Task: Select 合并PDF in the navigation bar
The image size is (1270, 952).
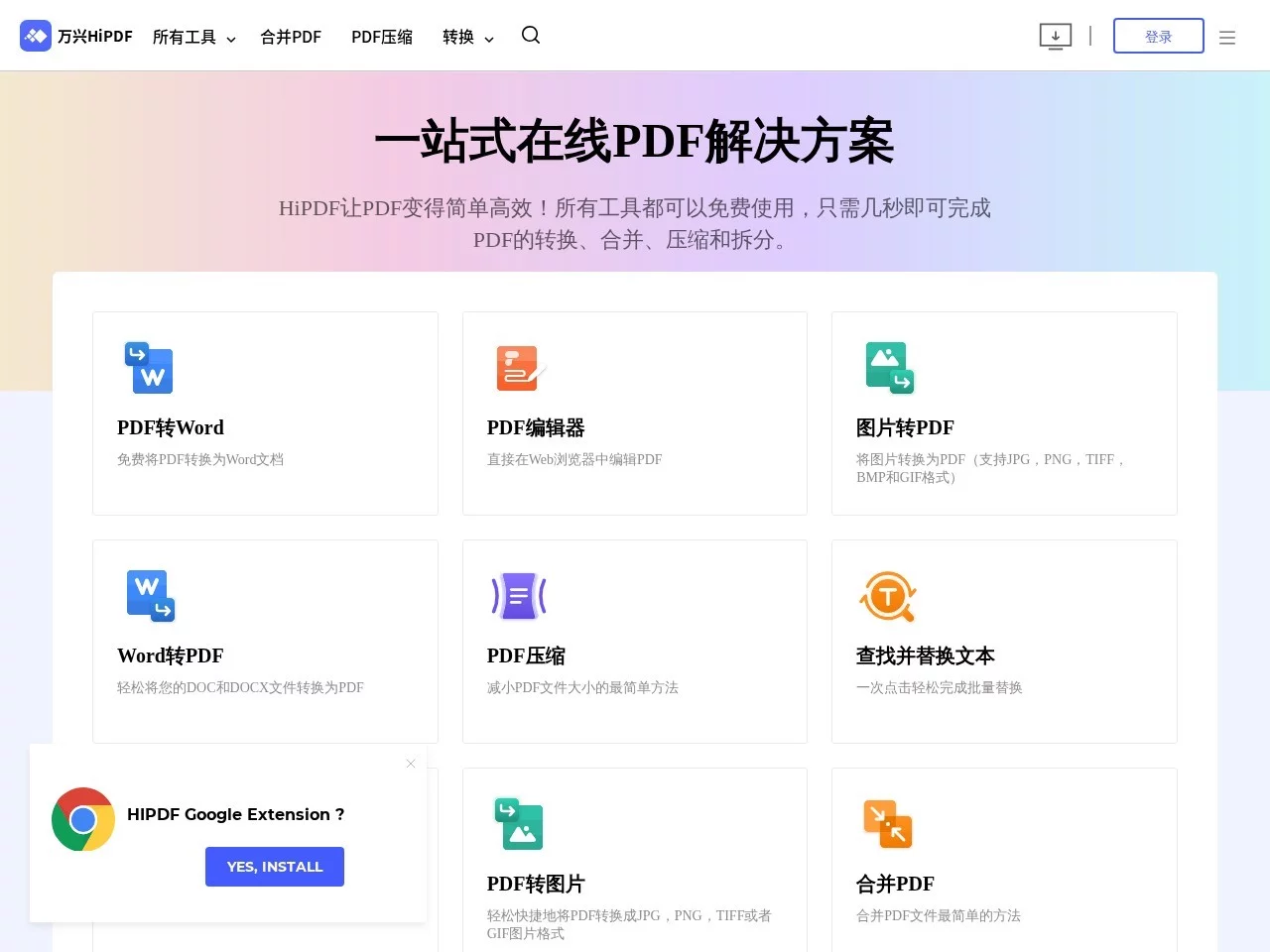Action: (x=290, y=37)
